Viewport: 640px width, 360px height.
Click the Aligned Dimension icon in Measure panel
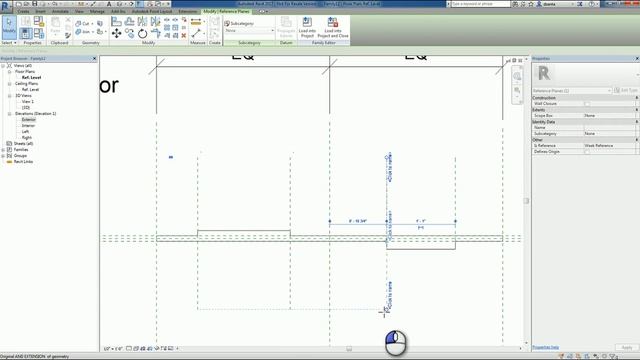[x=196, y=22]
